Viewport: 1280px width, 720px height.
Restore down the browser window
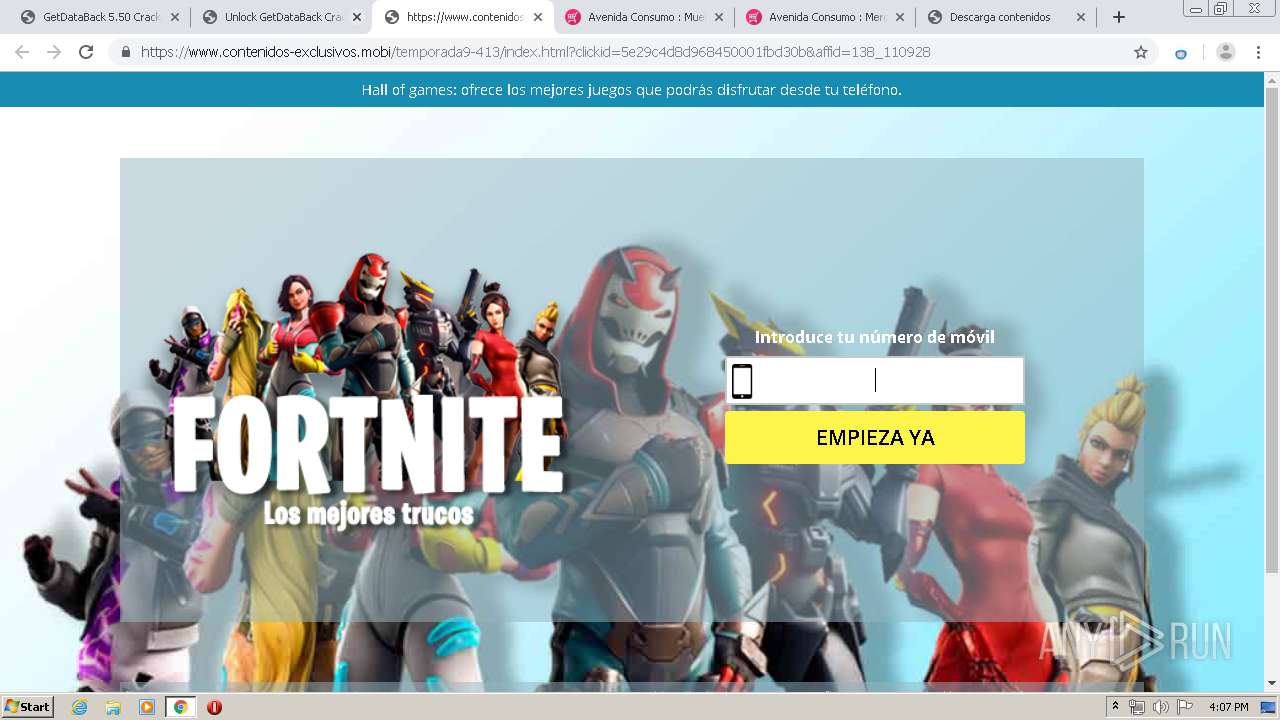click(x=1221, y=8)
